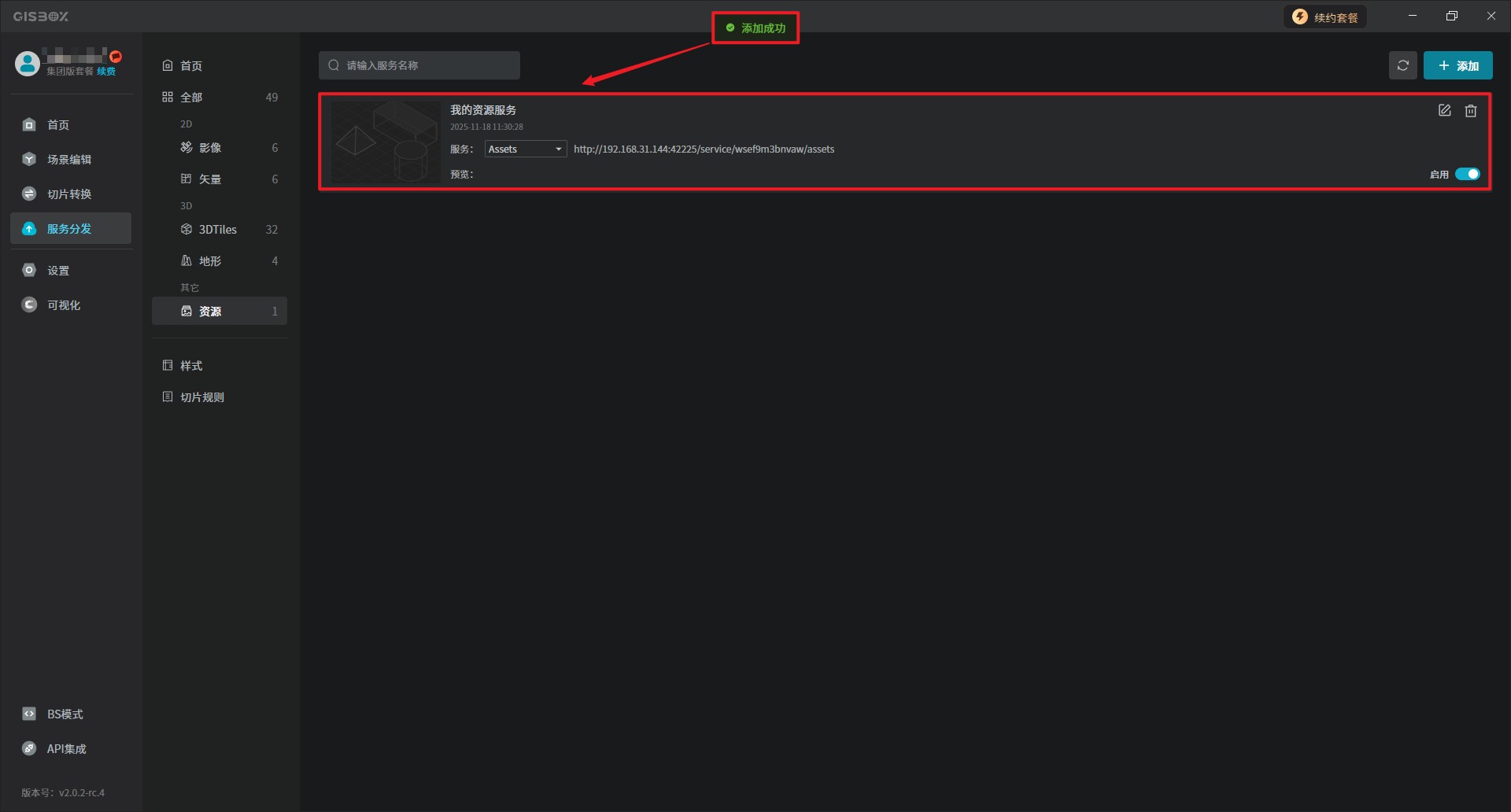Select 3DTiles category in the list

pos(218,230)
